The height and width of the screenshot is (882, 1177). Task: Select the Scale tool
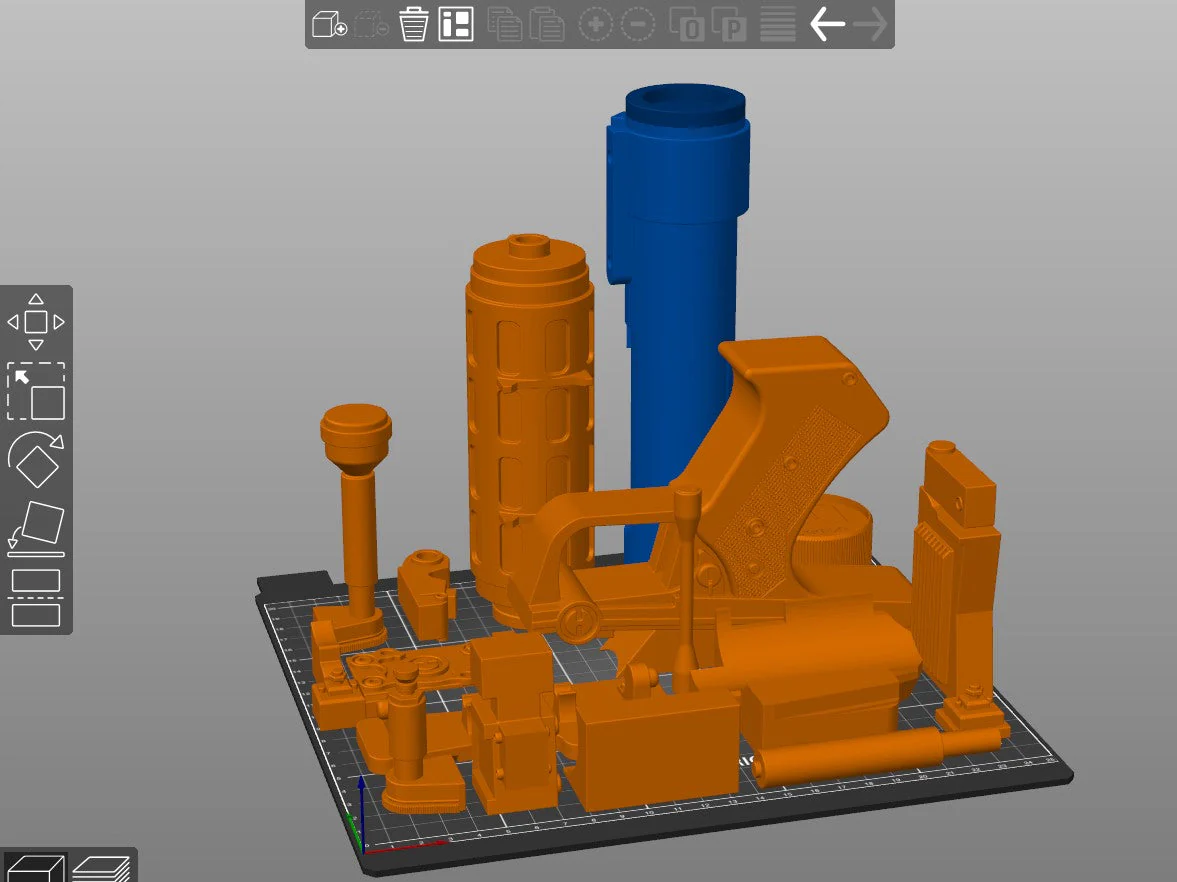click(x=36, y=391)
